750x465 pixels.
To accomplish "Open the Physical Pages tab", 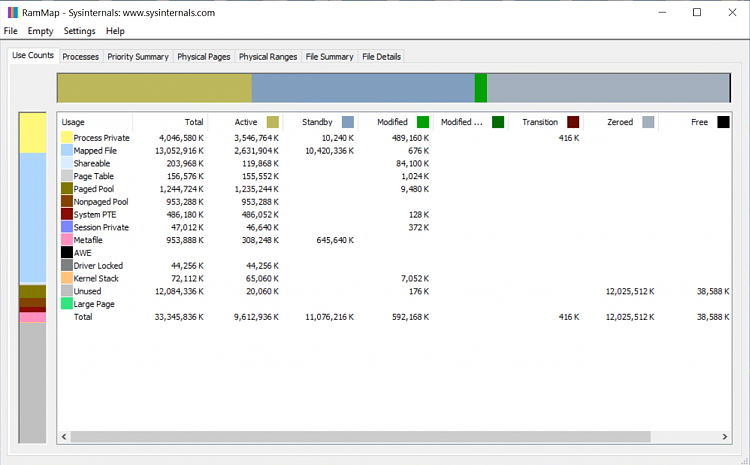I will coord(204,57).
